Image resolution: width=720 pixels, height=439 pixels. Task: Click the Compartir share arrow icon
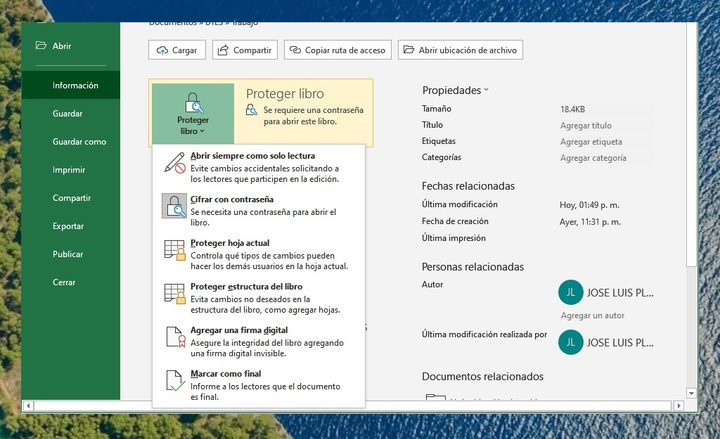pyautogui.click(x=223, y=50)
